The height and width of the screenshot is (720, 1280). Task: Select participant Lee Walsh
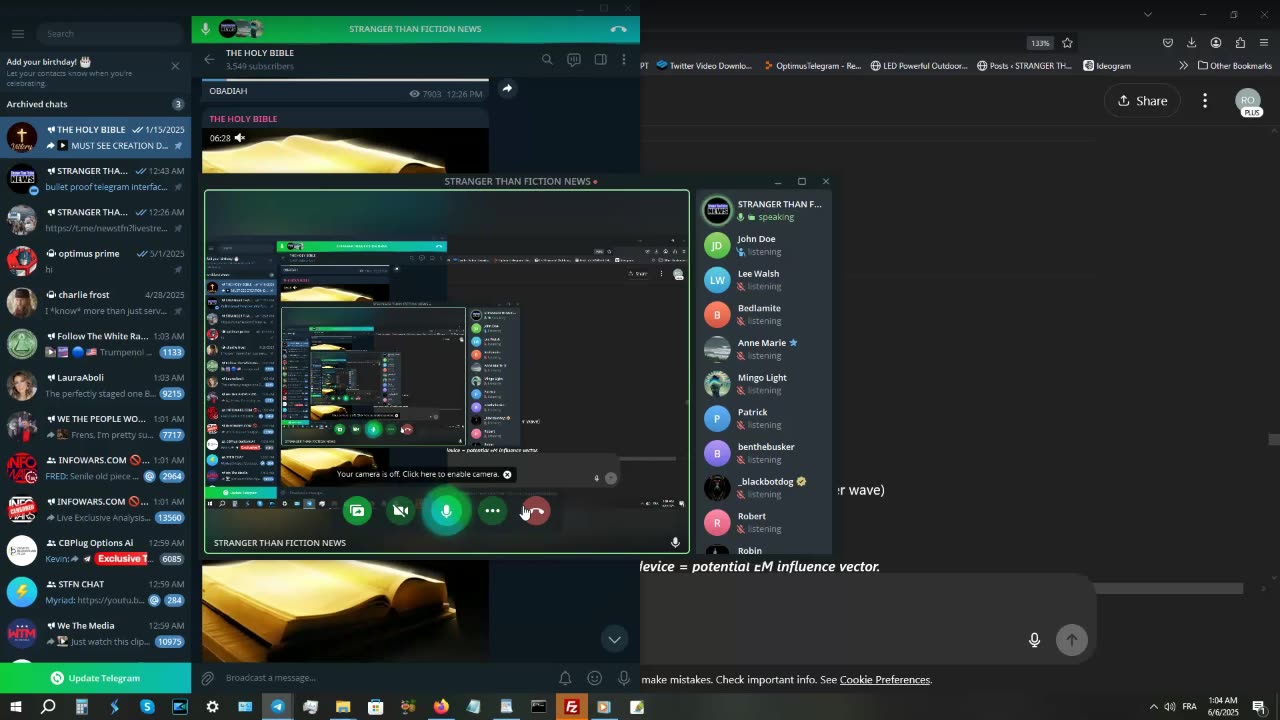(765, 280)
